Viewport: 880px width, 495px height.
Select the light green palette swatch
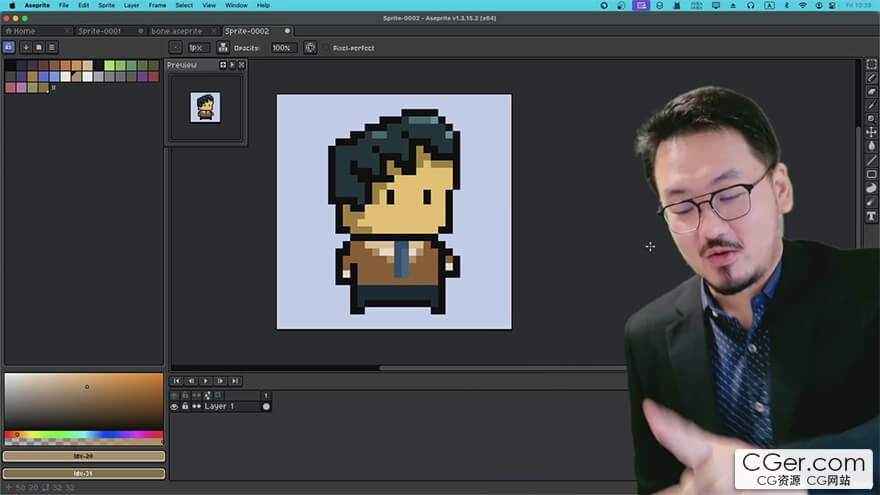[x=110, y=66]
